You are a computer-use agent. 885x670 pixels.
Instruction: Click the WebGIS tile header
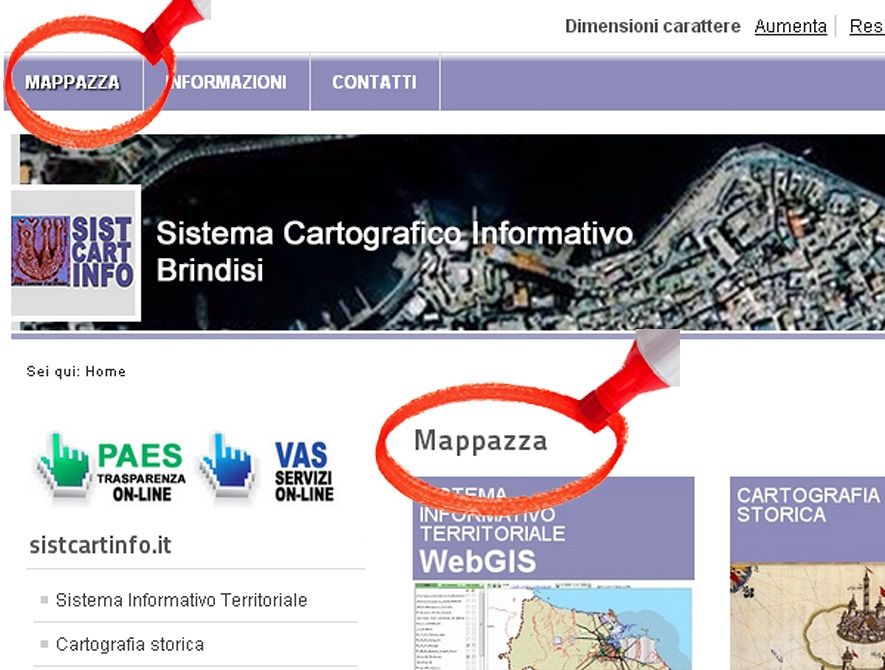tap(553, 528)
